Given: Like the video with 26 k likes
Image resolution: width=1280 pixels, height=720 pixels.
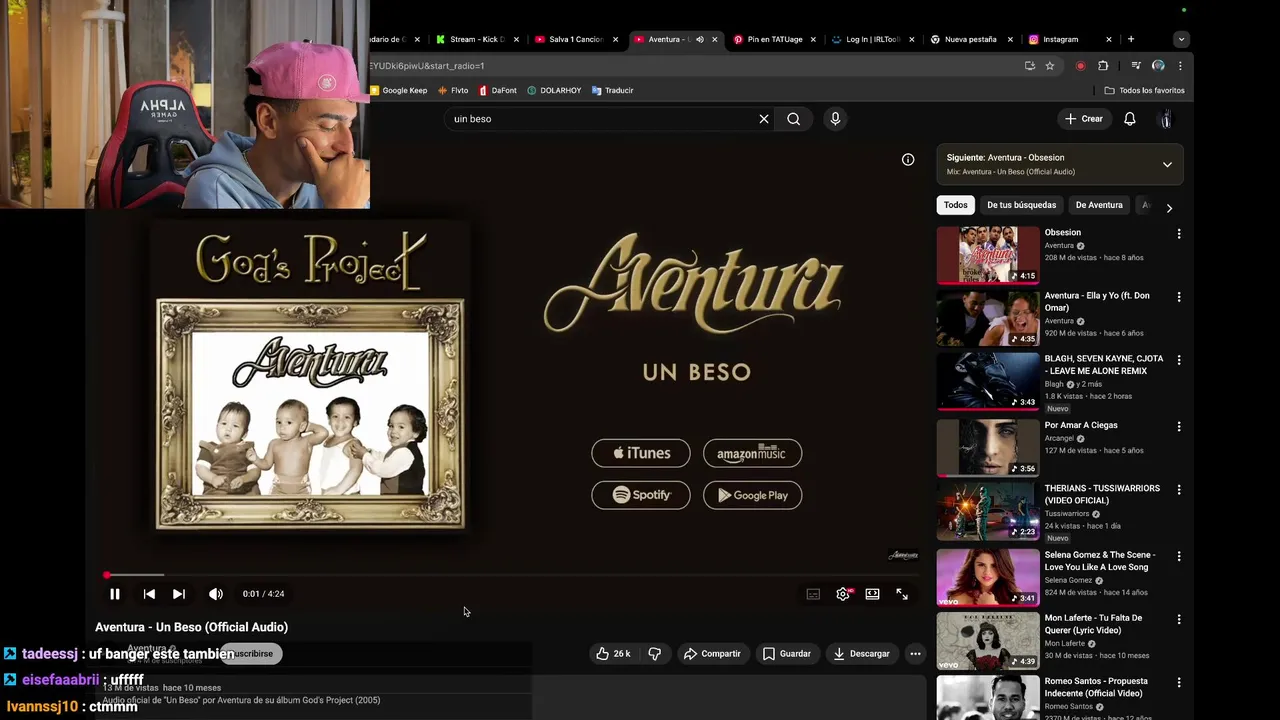Looking at the screenshot, I should pos(613,654).
